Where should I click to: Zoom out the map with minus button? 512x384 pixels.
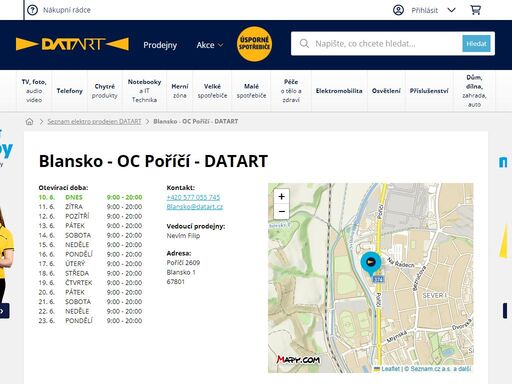(x=281, y=211)
